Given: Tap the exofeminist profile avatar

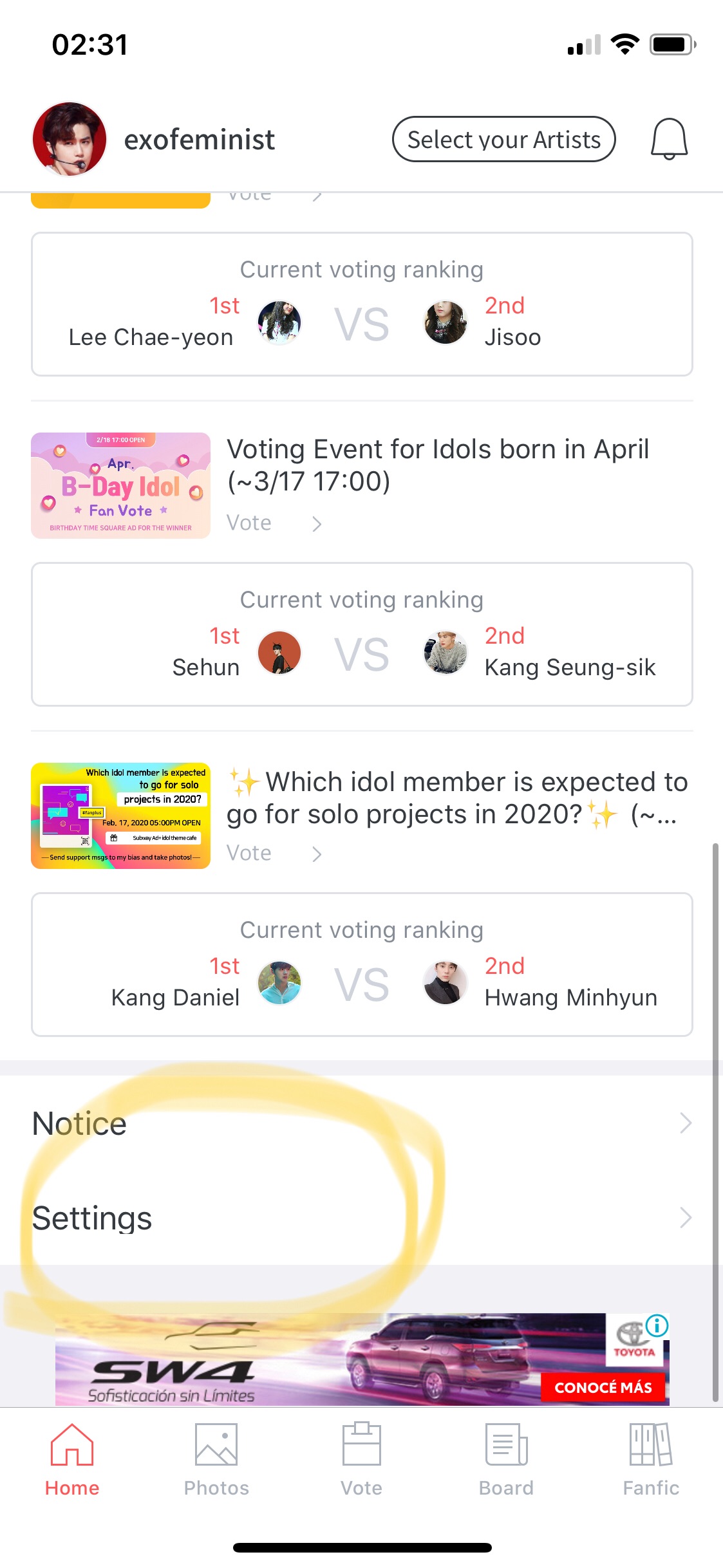Looking at the screenshot, I should point(70,139).
